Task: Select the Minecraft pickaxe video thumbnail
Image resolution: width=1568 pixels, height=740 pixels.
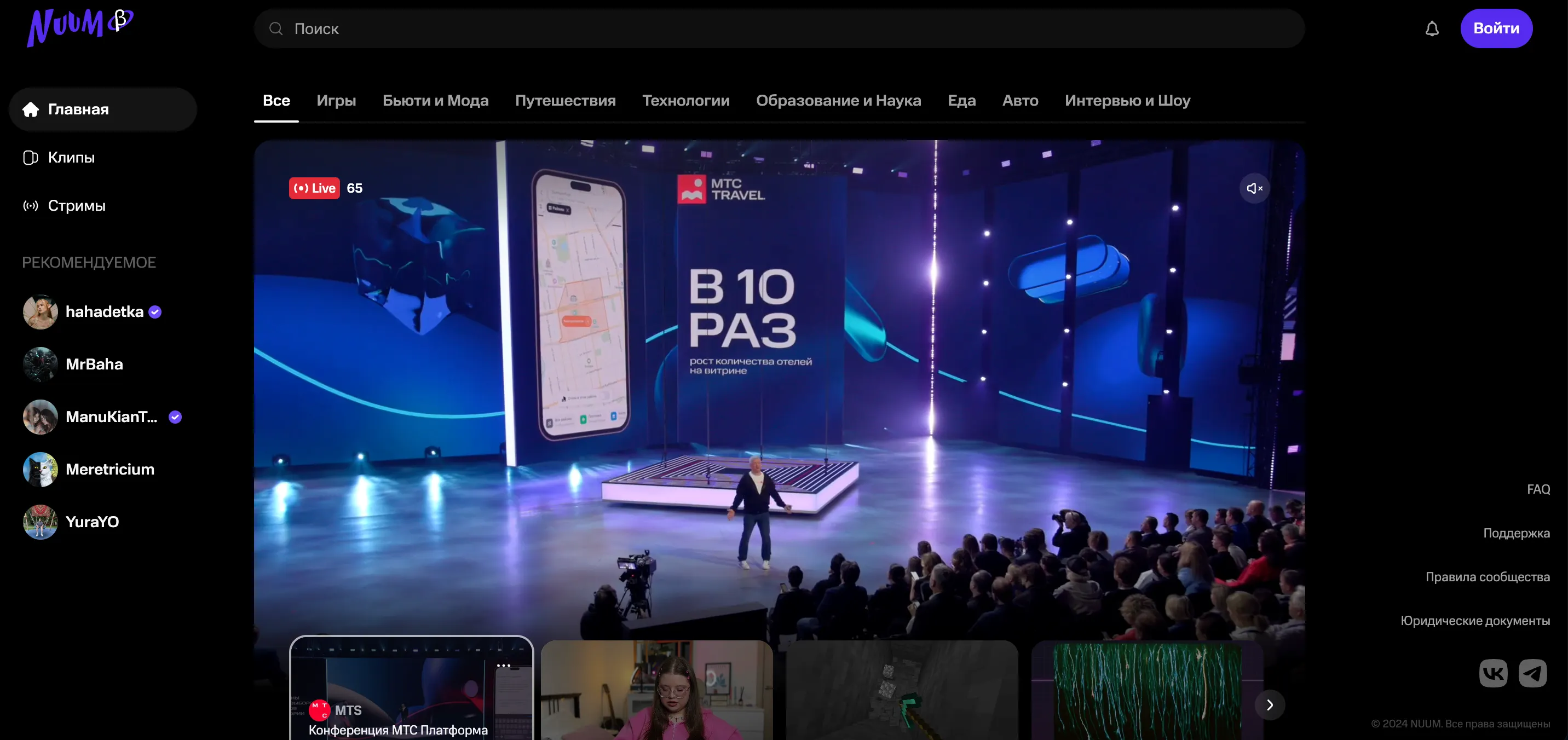Action: tap(902, 691)
